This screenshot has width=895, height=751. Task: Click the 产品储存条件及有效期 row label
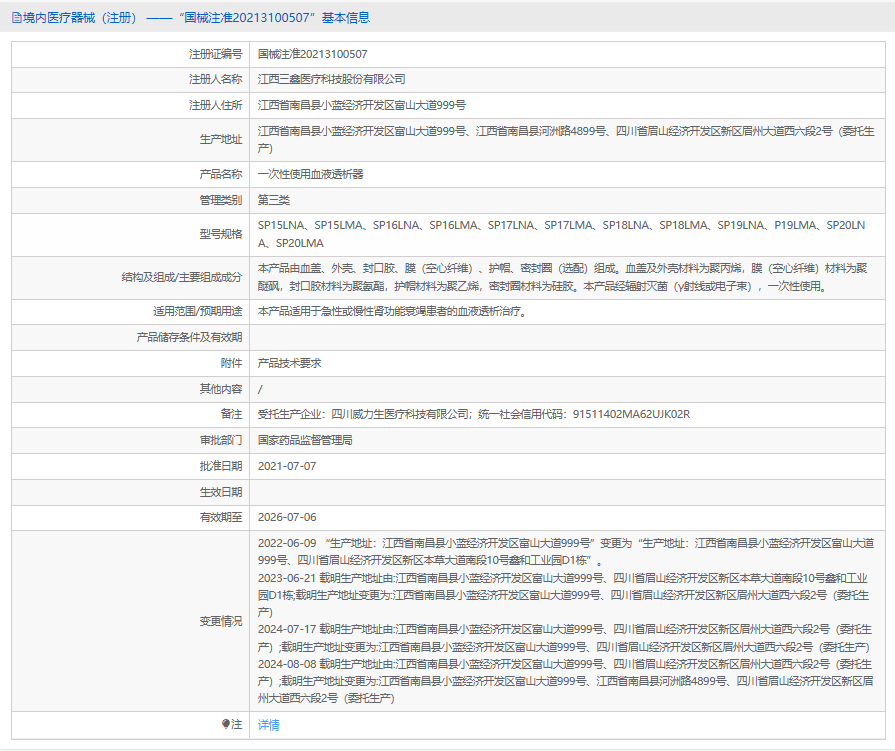pyautogui.click(x=189, y=337)
